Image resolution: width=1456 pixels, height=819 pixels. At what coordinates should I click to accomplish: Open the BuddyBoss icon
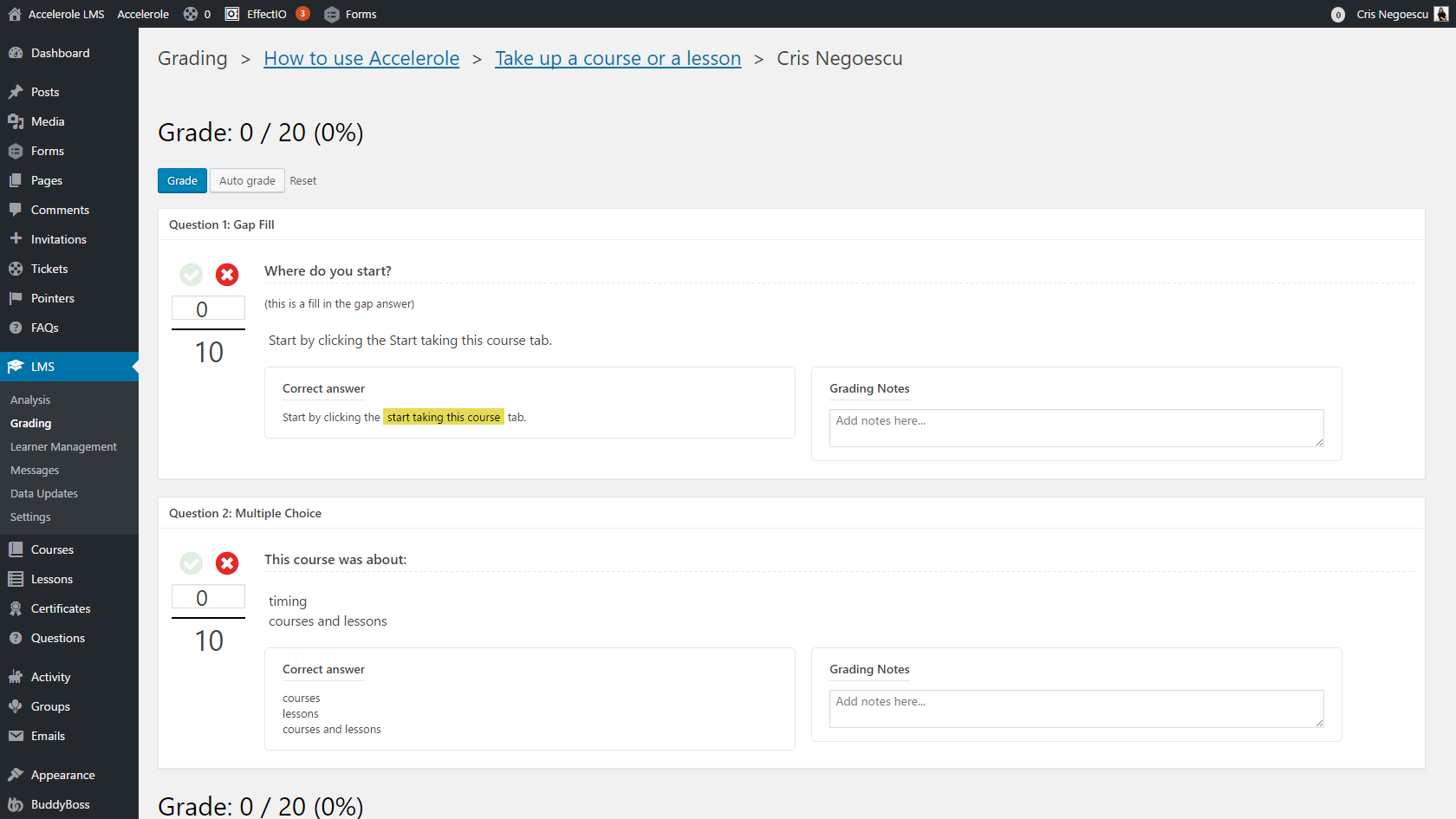16,804
